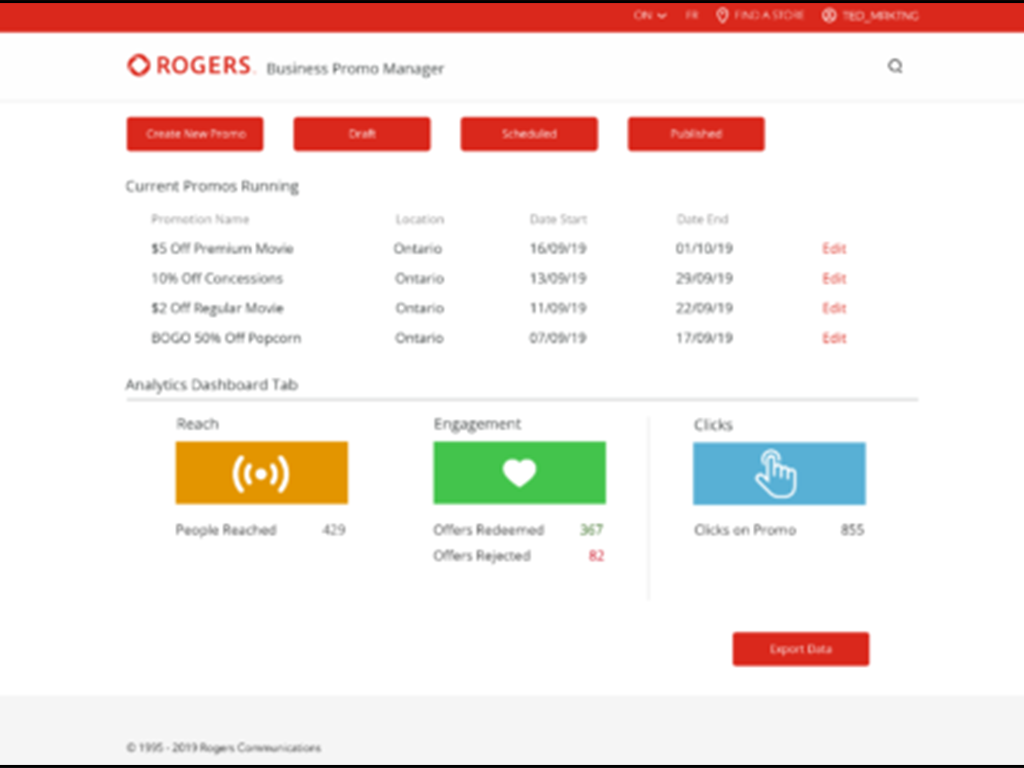Screen dimensions: 1024x768
Task: Click the People Reached label
Action: (226, 530)
